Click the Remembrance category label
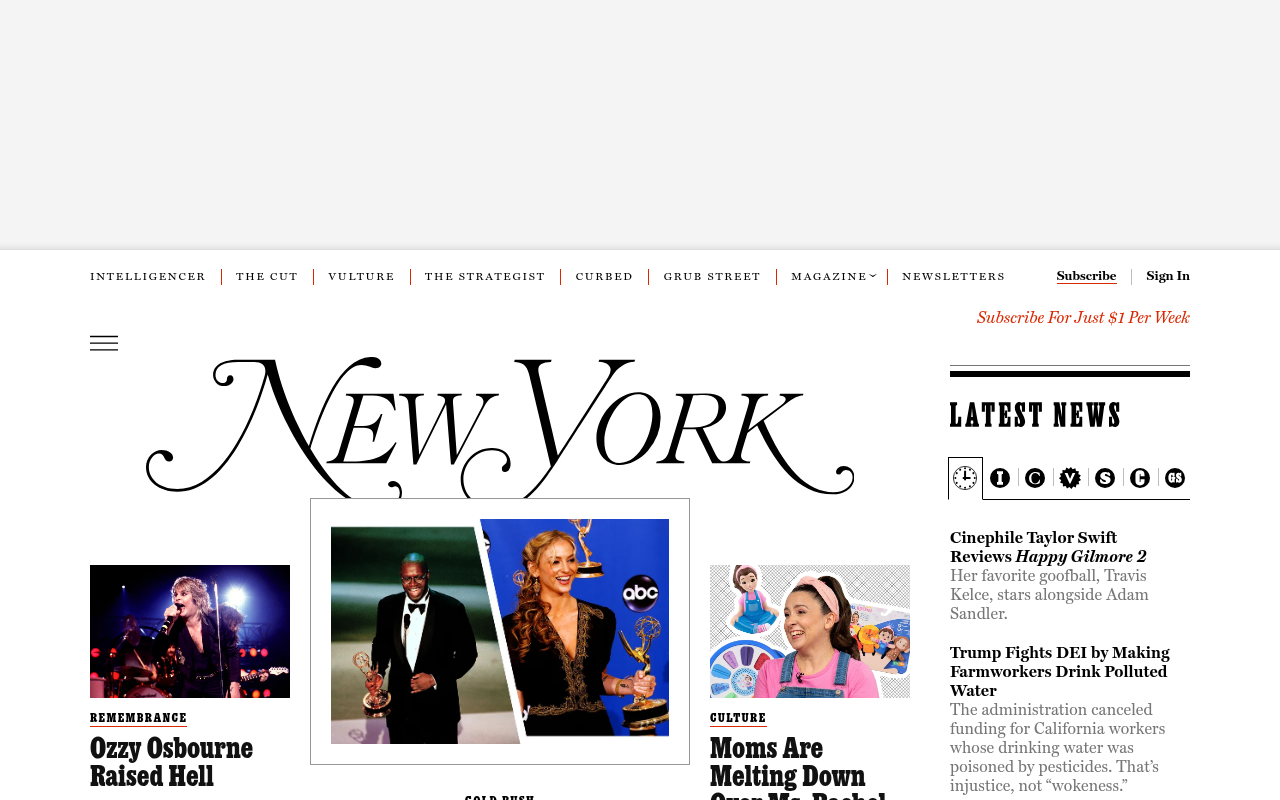1280x800 pixels. coord(138,718)
